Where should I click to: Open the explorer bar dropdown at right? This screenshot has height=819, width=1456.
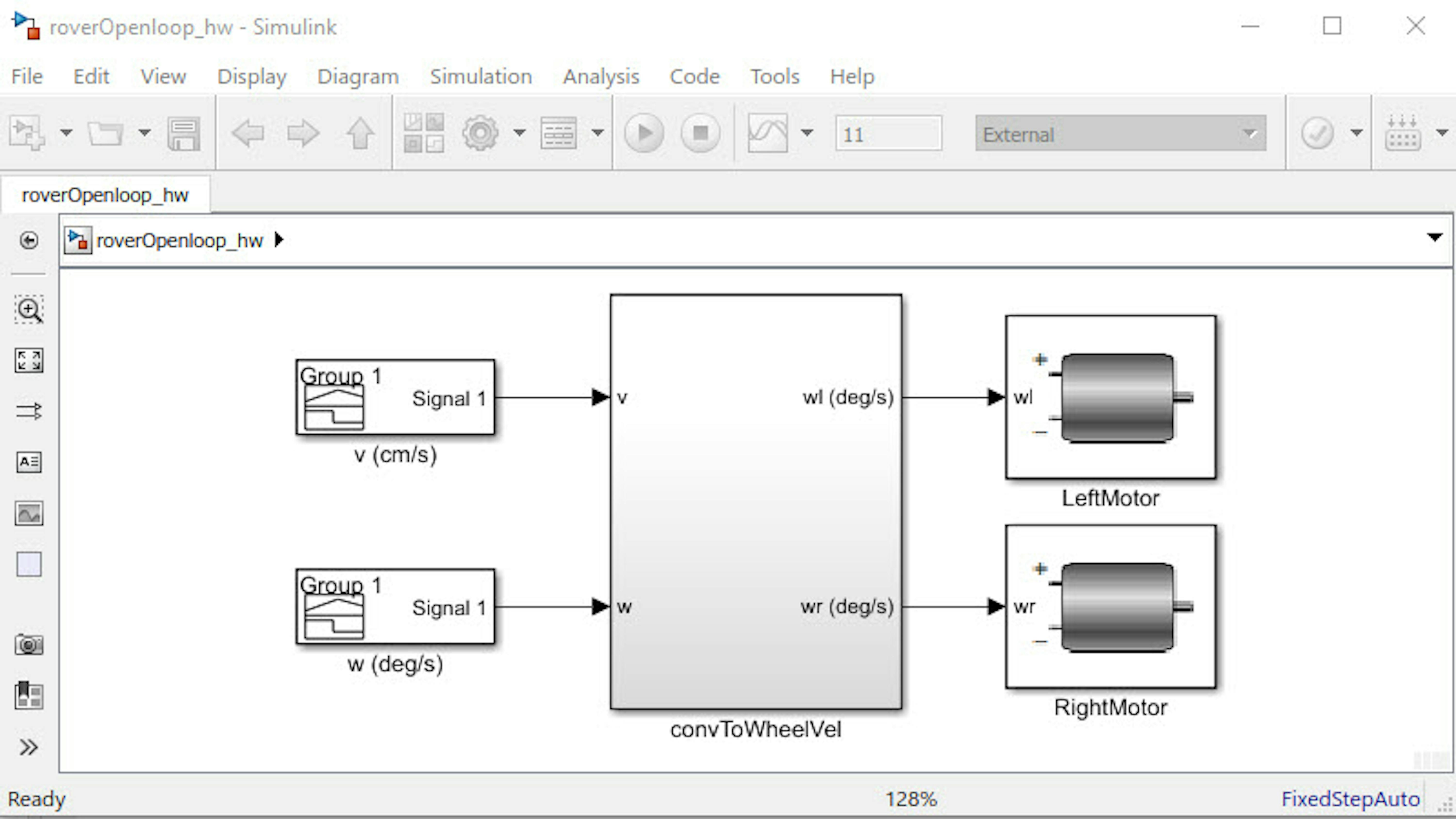tap(1434, 237)
